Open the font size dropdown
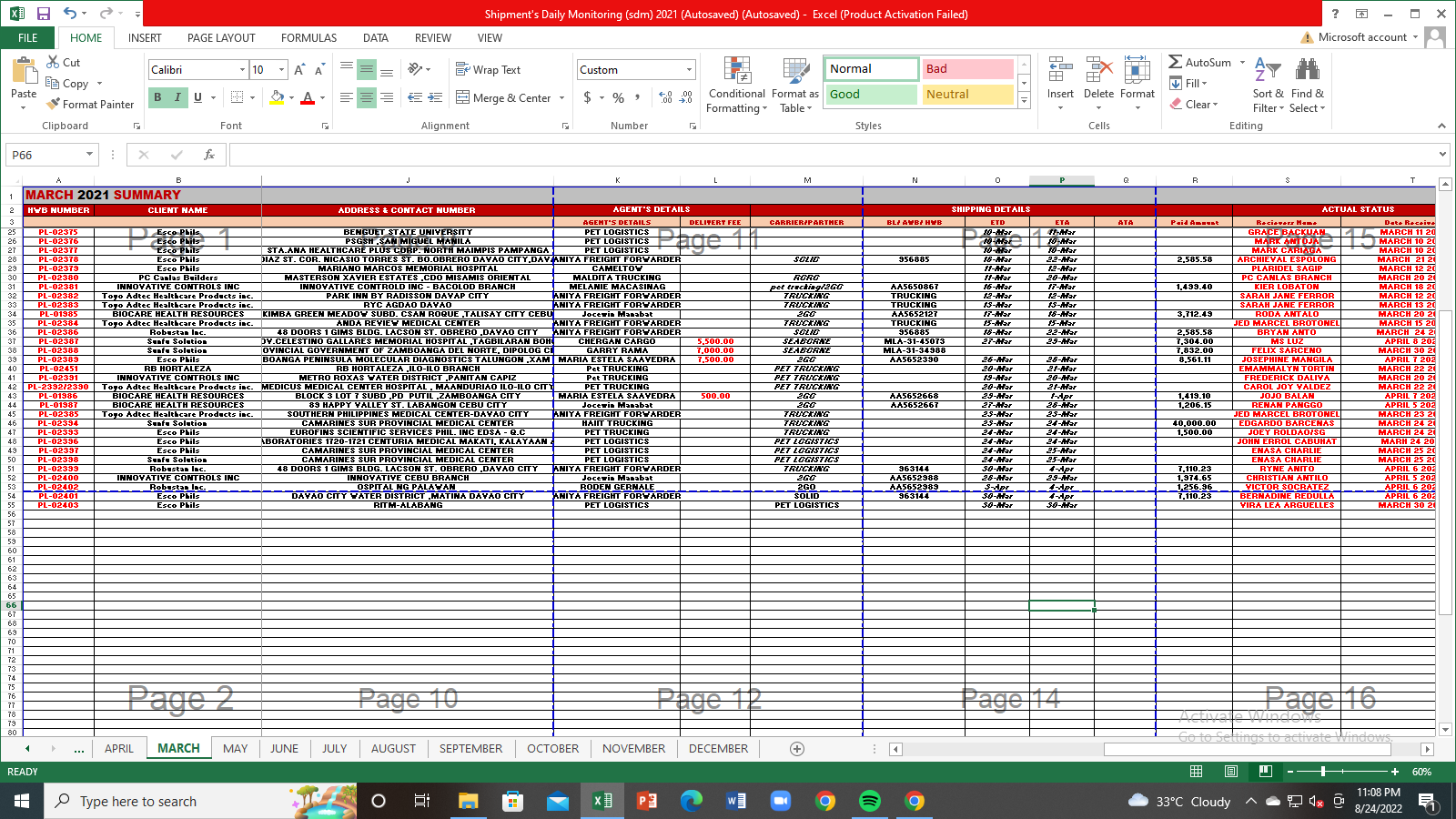Screen dimensions: 1456x819 coord(281,70)
